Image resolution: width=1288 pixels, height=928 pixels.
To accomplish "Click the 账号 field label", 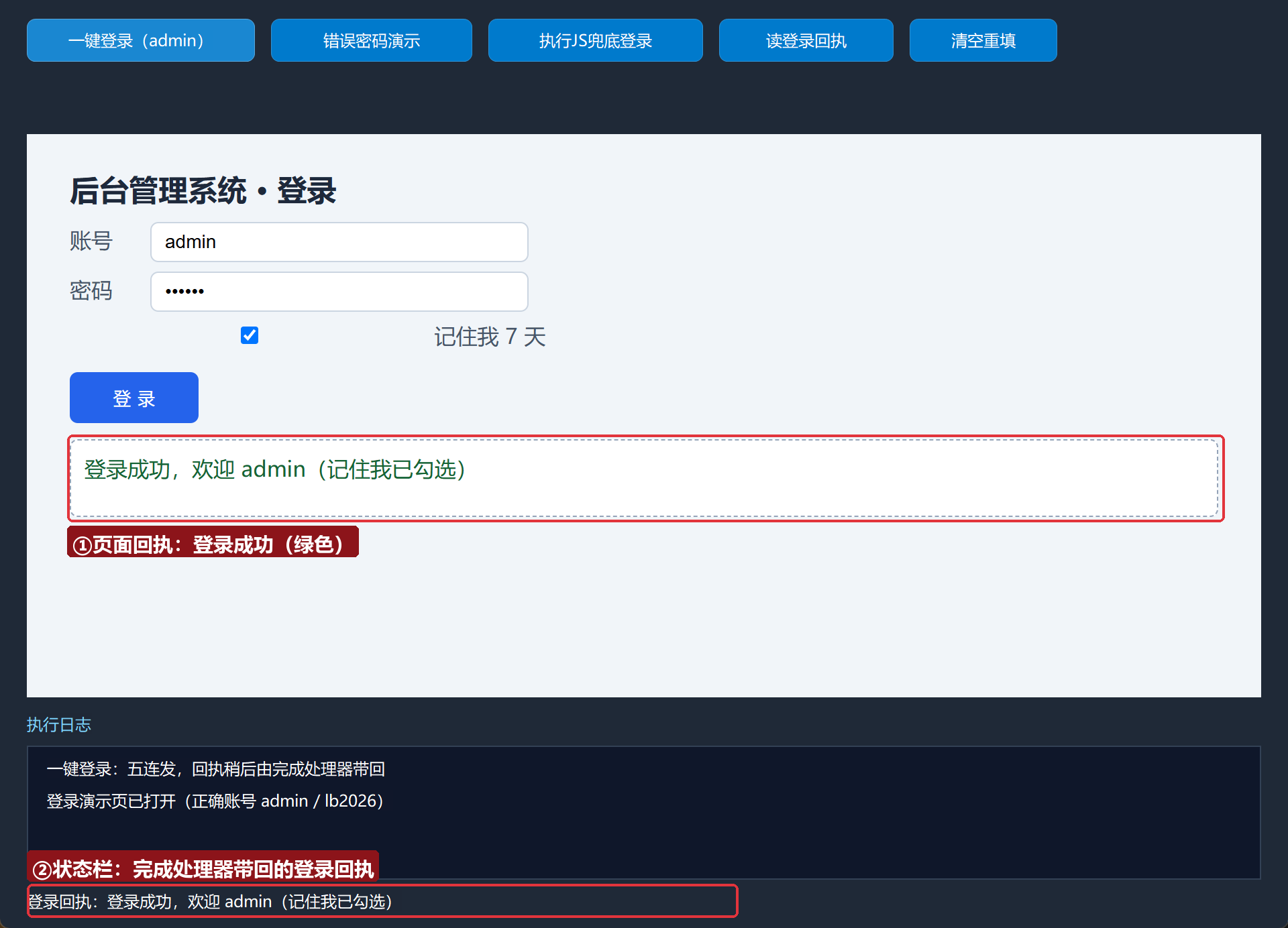I will 91,241.
